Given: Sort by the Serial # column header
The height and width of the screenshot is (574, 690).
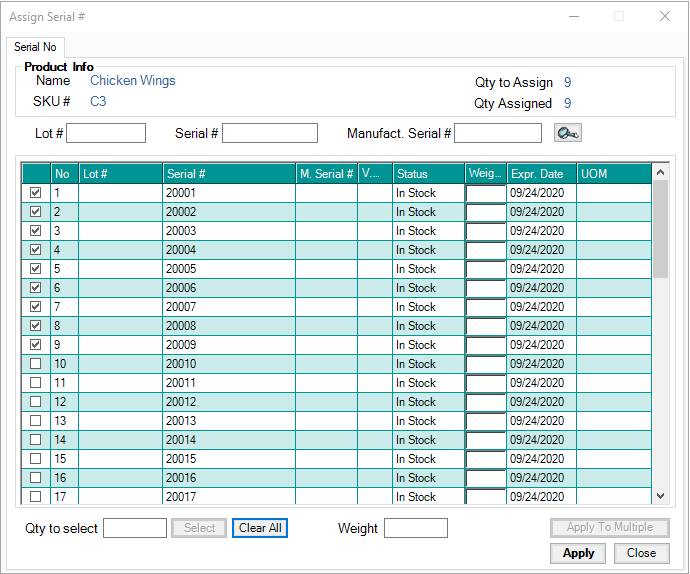Looking at the screenshot, I should tap(229, 174).
